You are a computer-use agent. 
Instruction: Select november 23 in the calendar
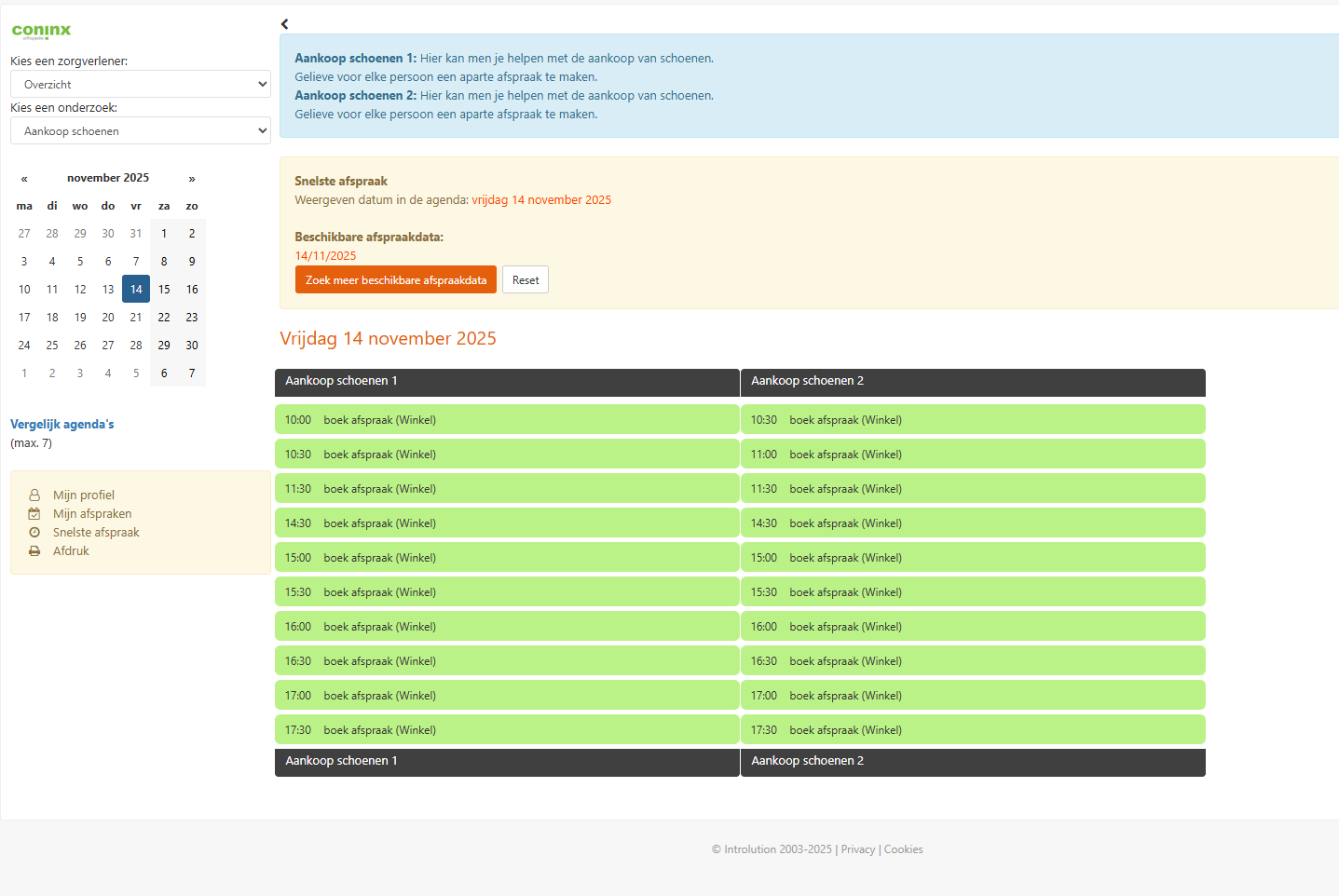192,318
